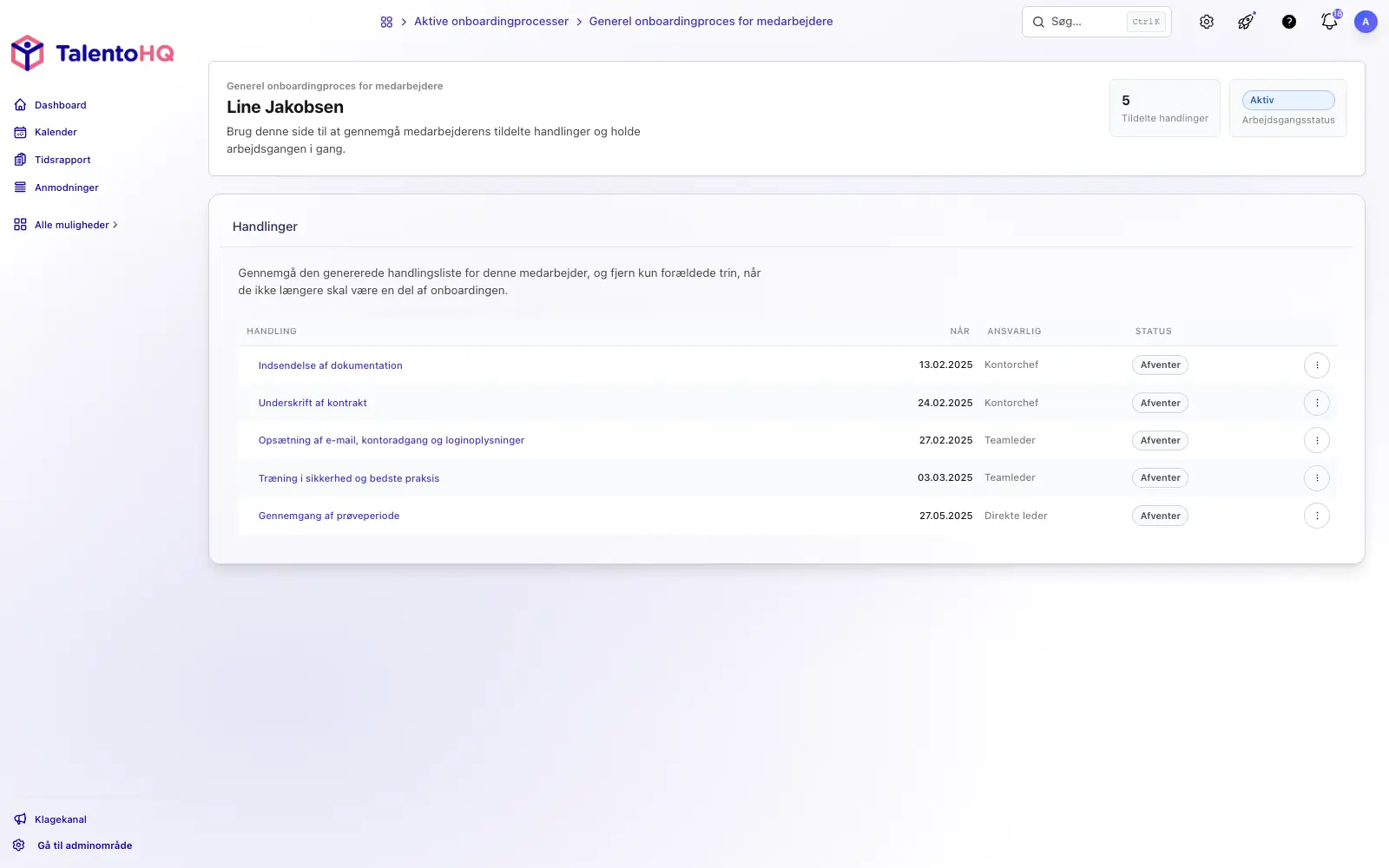Screen dimensions: 1389x868
Task: Open Klagekanal in sidebar
Action: [x=61, y=819]
